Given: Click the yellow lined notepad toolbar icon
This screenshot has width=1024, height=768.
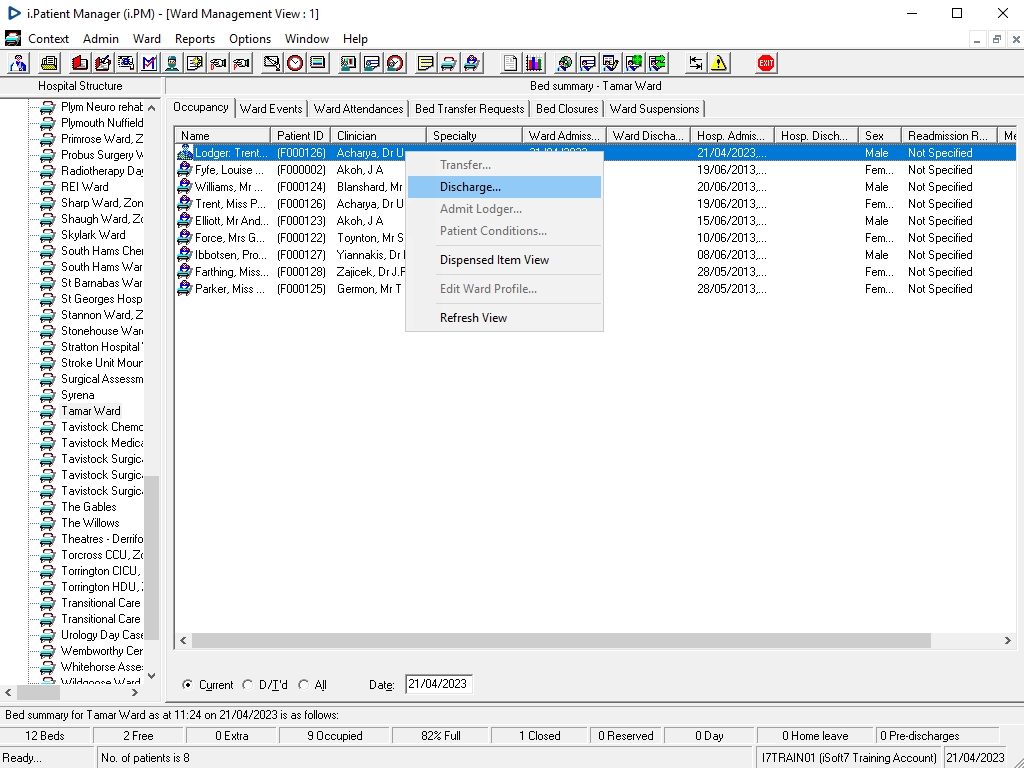Looking at the screenshot, I should (x=425, y=63).
